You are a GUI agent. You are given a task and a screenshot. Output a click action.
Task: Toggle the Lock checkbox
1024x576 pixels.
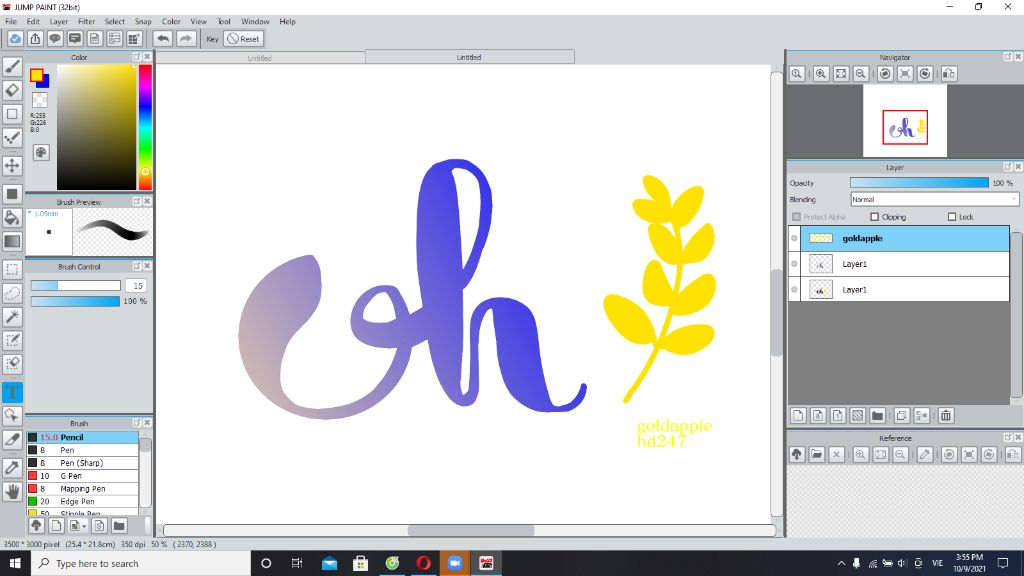952,217
